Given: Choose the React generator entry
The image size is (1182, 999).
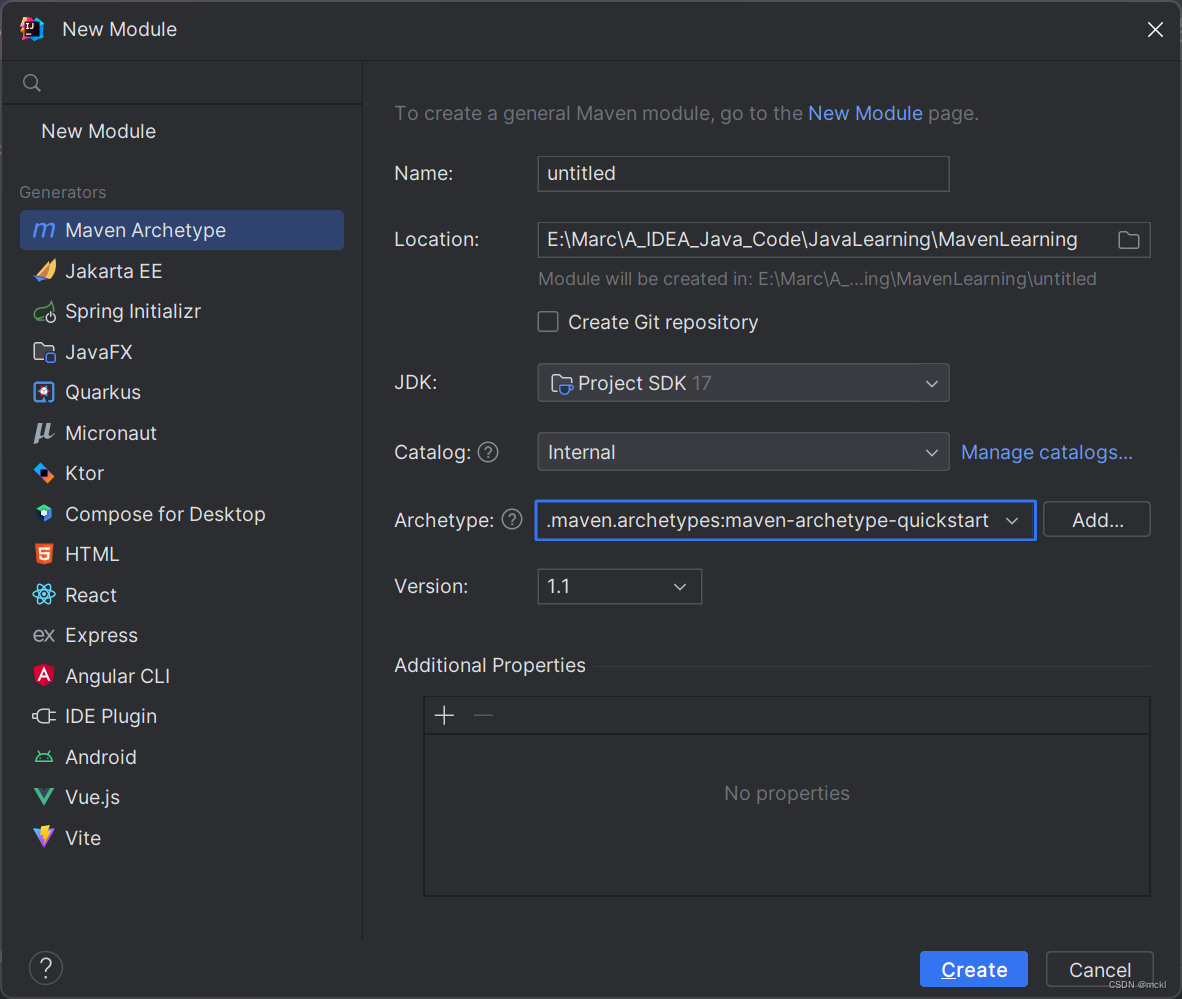Looking at the screenshot, I should [x=182, y=595].
